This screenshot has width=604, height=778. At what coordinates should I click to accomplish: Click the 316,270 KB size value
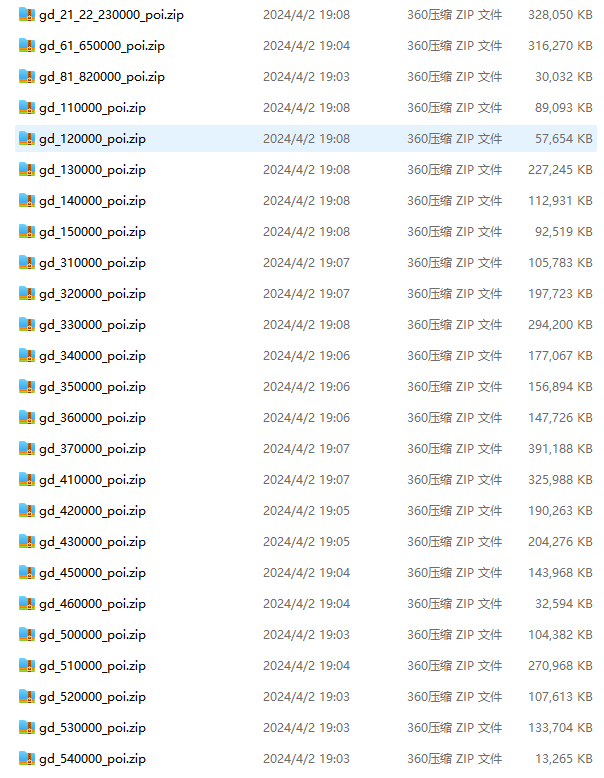[x=560, y=46]
